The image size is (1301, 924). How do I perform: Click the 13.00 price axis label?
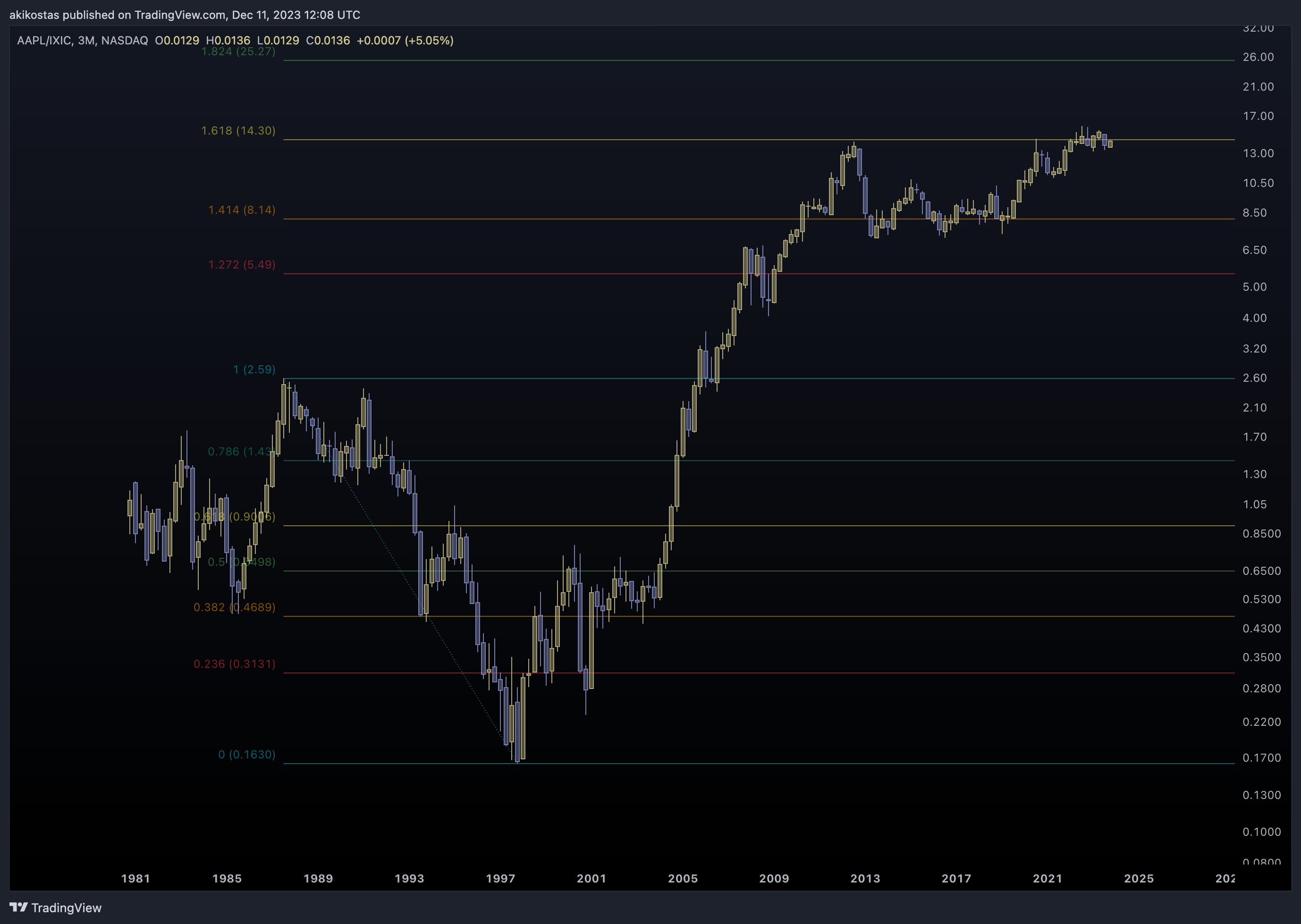pos(1259,153)
